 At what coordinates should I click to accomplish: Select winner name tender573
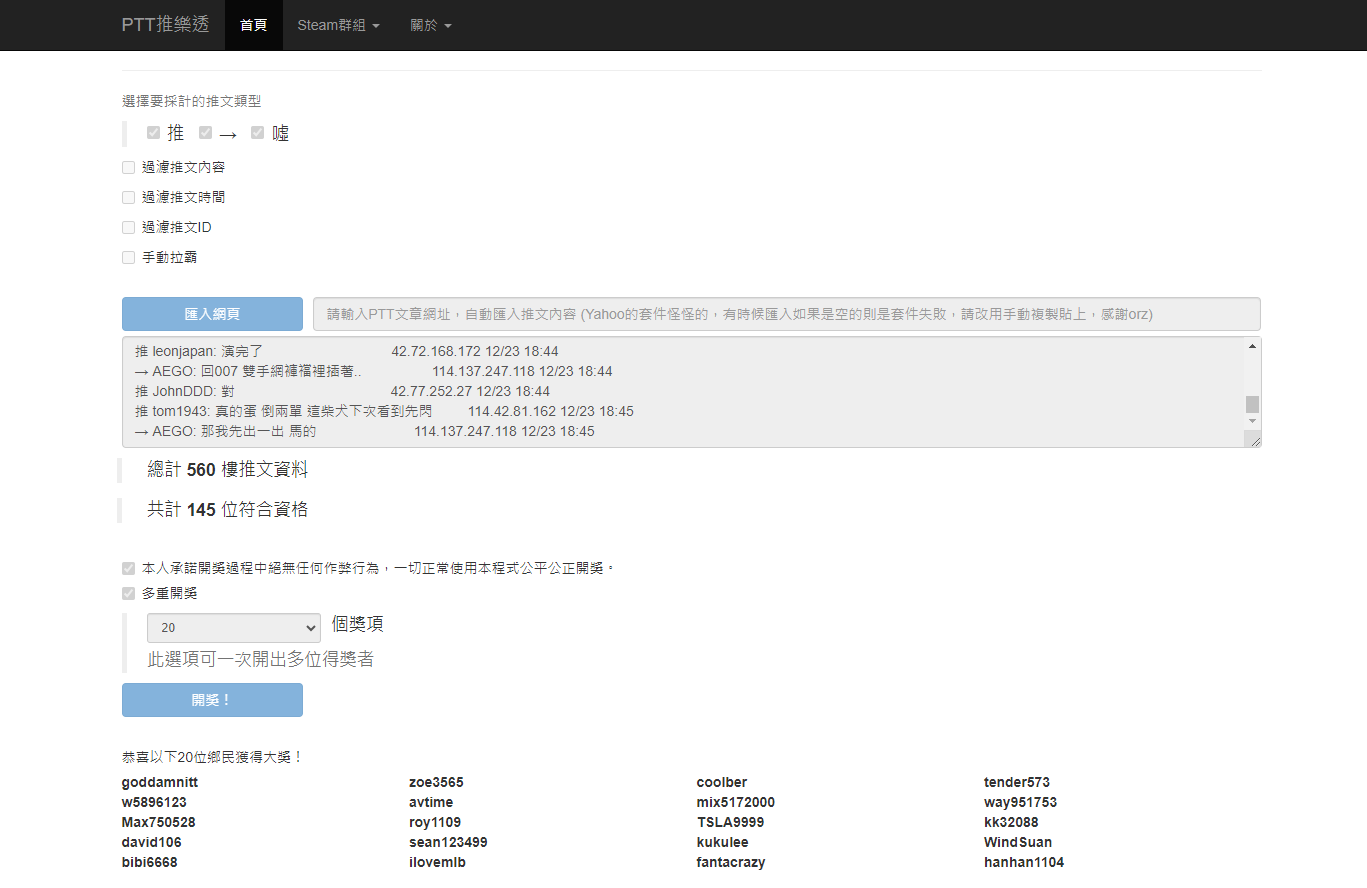(1017, 782)
